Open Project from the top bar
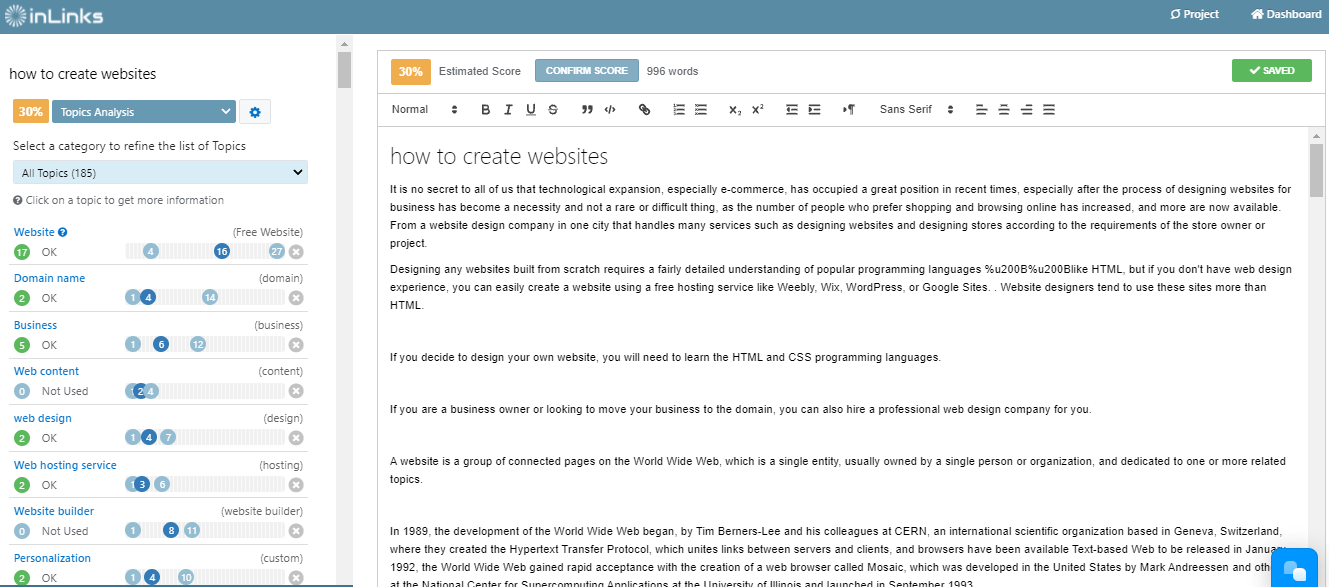1329x587 pixels. [x=1194, y=14]
